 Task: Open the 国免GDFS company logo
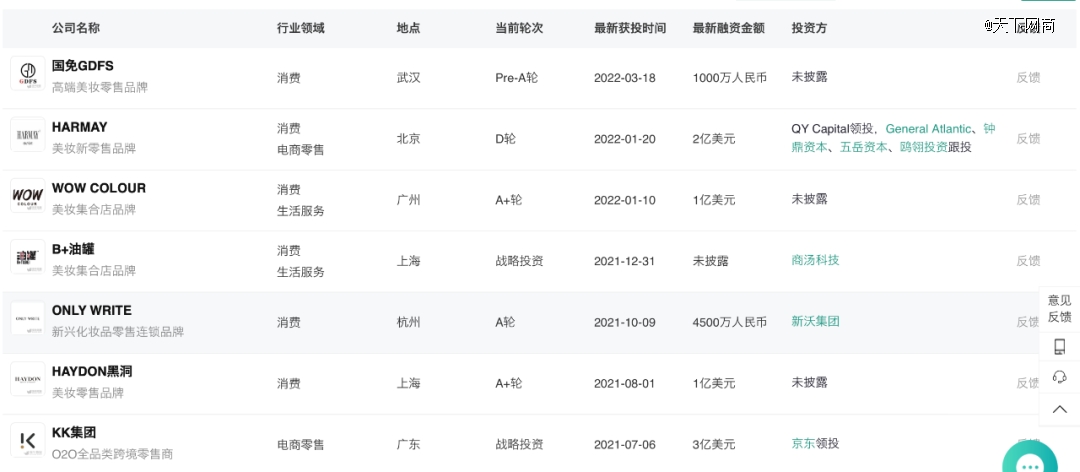pos(28,74)
